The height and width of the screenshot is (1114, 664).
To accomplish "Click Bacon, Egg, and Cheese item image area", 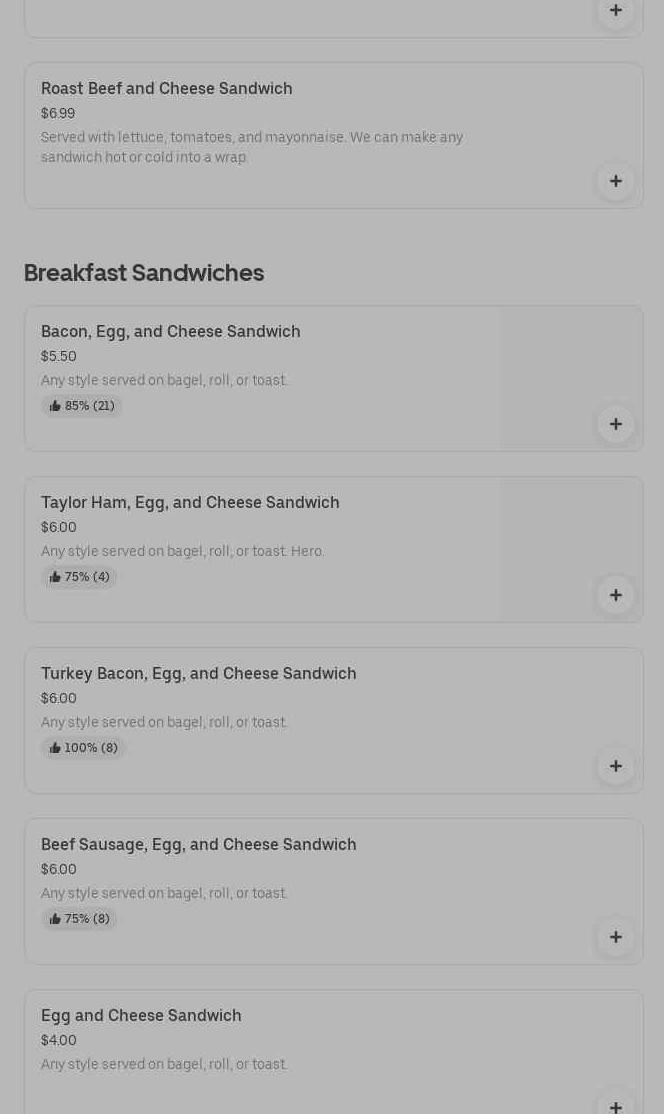I will 571,379.
